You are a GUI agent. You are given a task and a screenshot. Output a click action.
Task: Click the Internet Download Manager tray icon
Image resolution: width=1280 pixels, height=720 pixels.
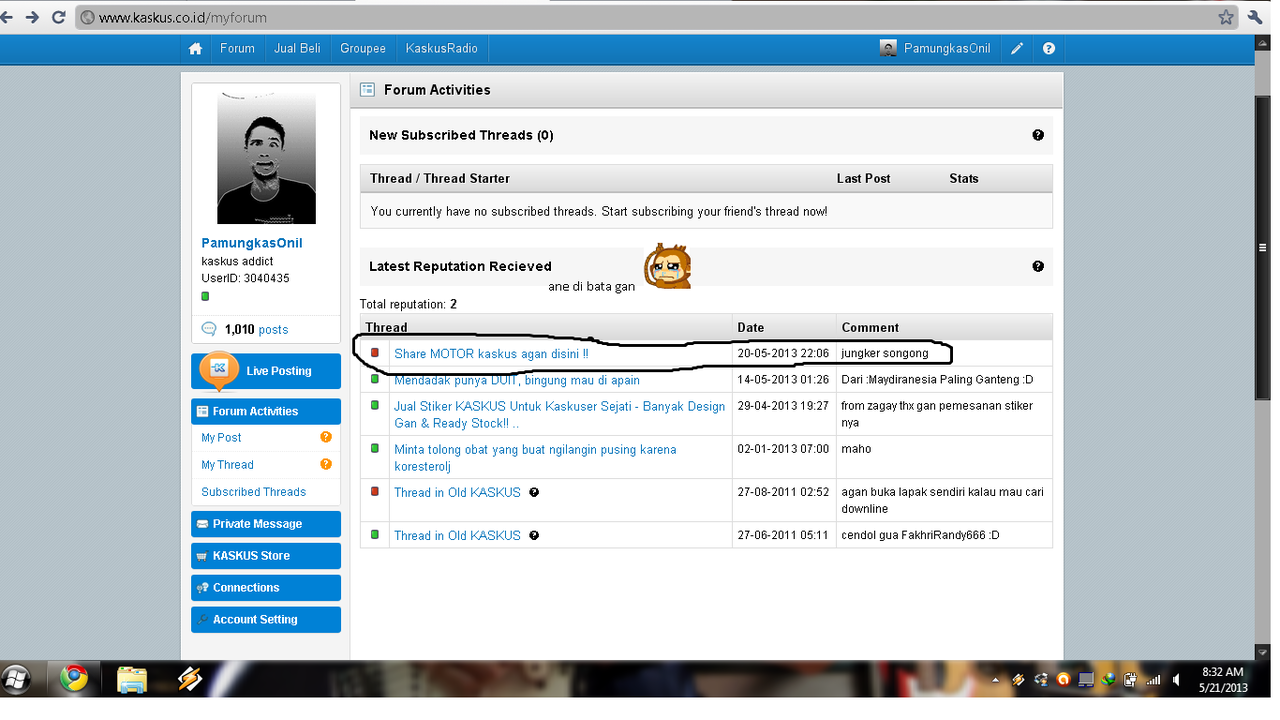1108,680
